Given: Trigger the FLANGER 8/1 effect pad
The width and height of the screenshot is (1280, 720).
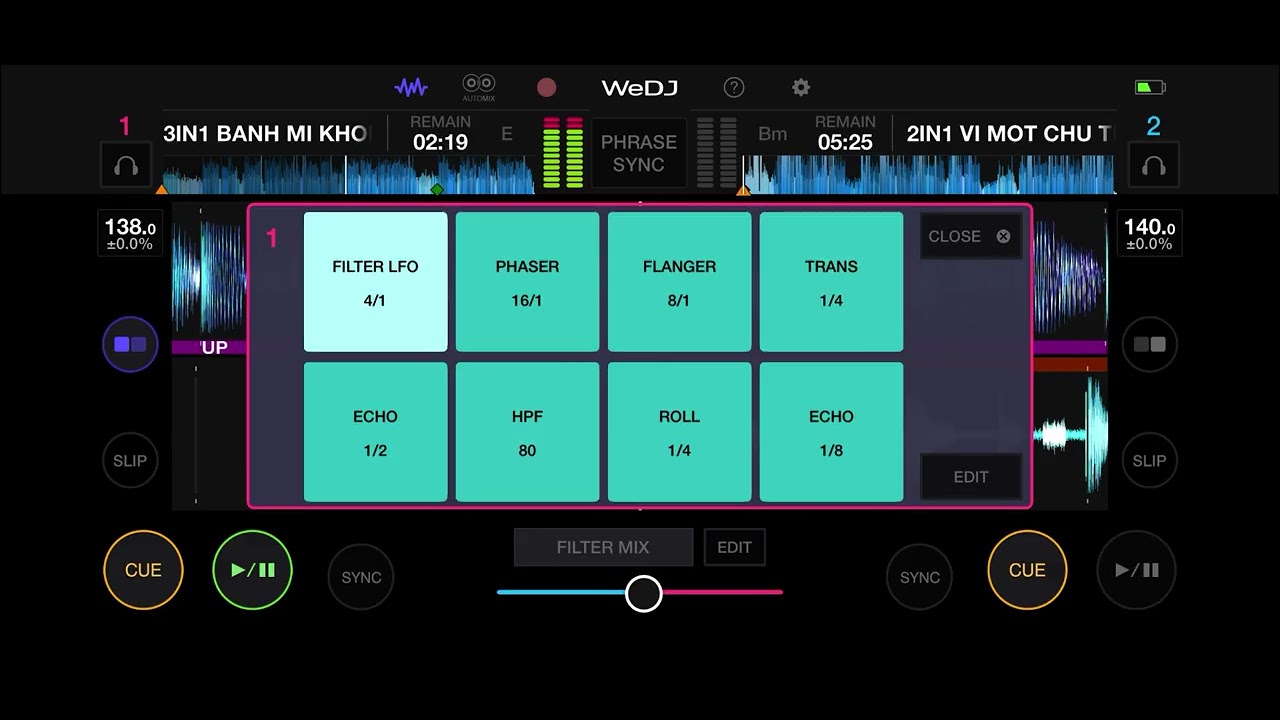Looking at the screenshot, I should 679,282.
